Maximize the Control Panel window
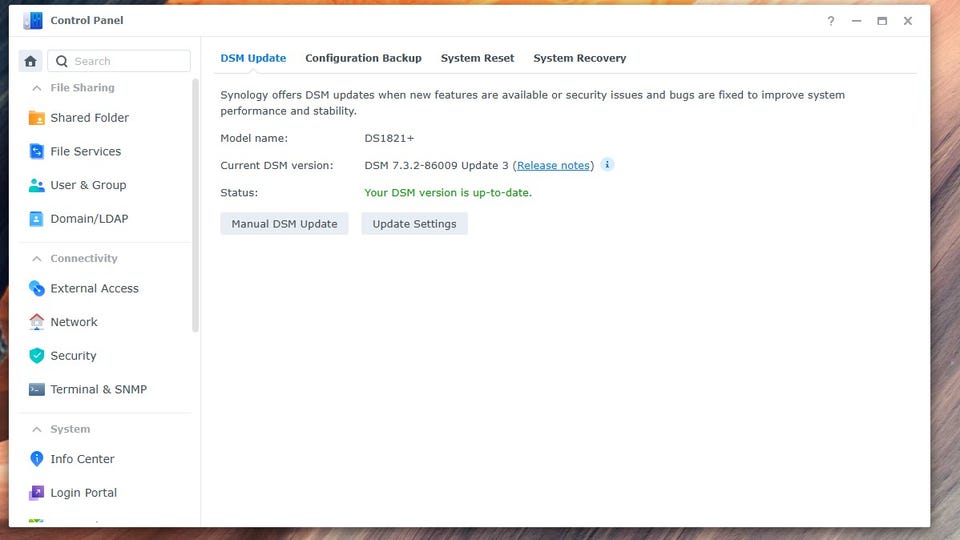 tap(882, 21)
